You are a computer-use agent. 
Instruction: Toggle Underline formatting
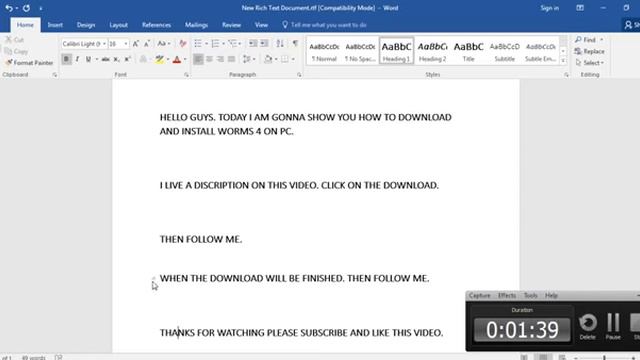(88, 59)
